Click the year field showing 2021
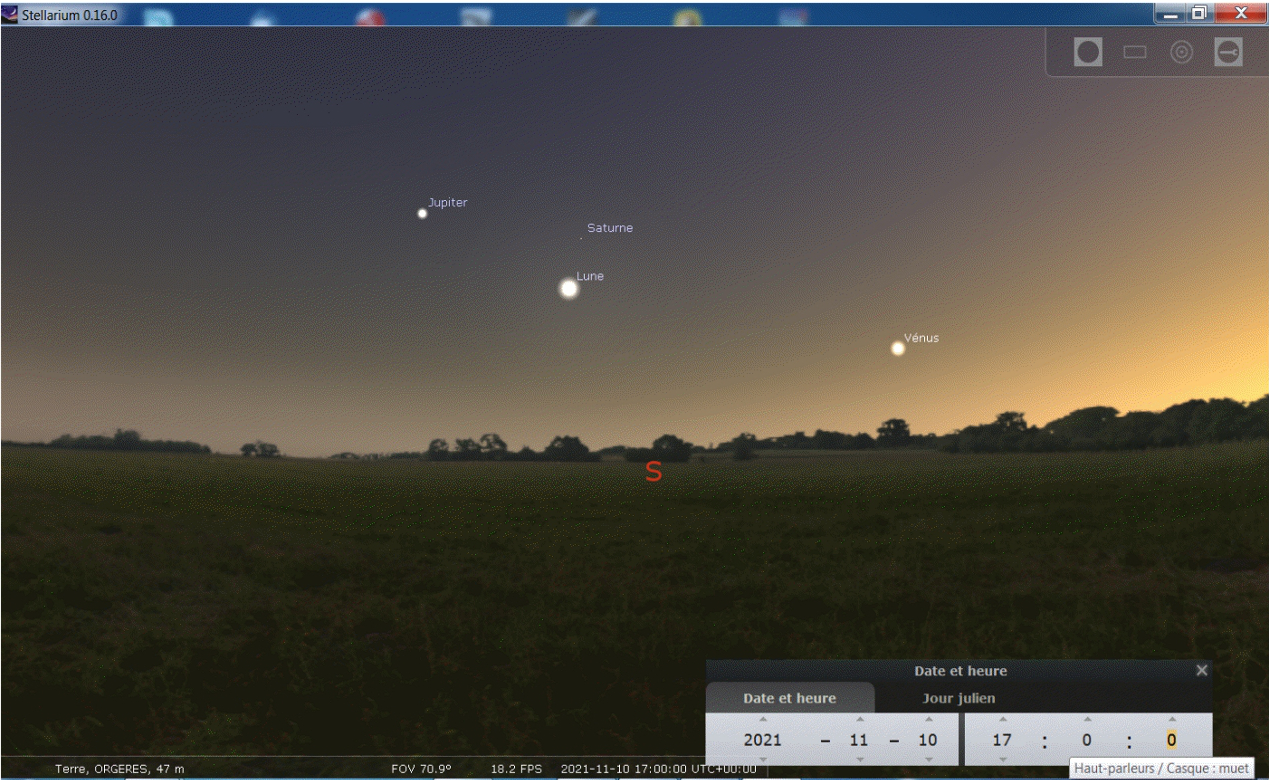 (x=762, y=741)
